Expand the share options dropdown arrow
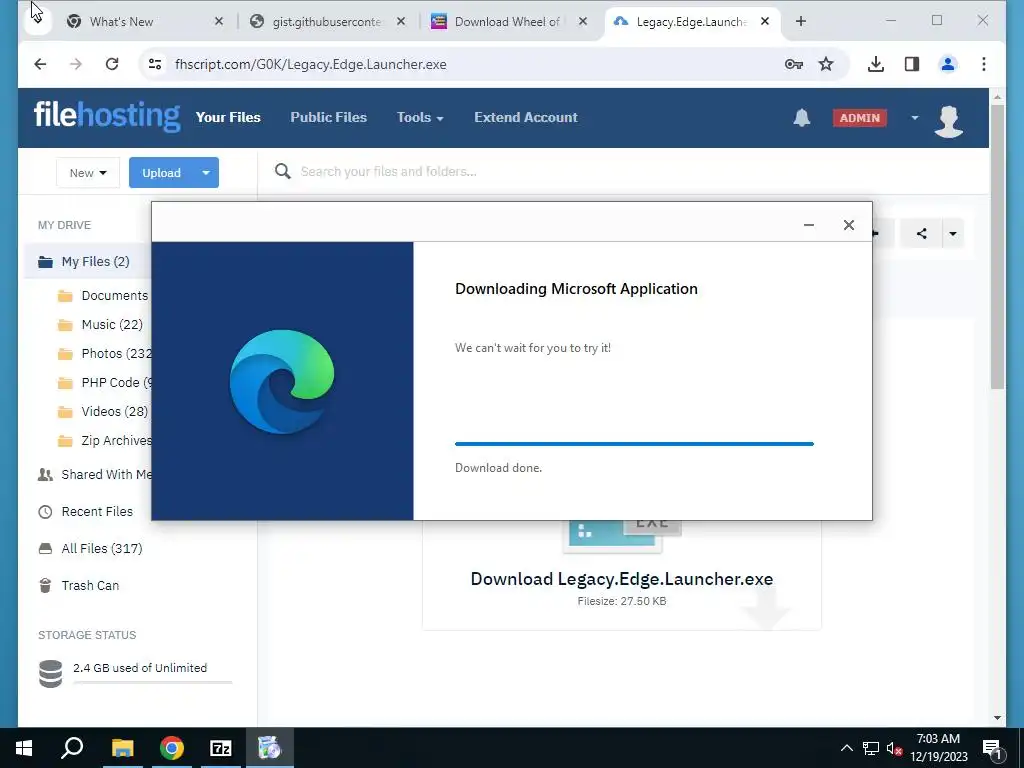The width and height of the screenshot is (1024, 768). [953, 233]
